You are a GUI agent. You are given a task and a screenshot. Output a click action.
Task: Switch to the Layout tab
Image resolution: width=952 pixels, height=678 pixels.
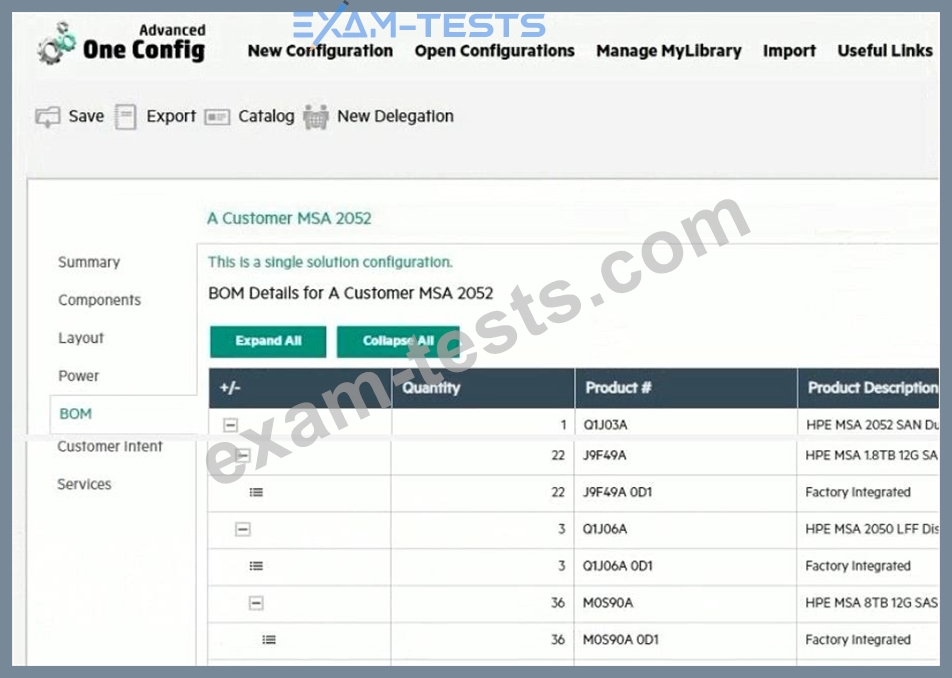click(x=81, y=338)
